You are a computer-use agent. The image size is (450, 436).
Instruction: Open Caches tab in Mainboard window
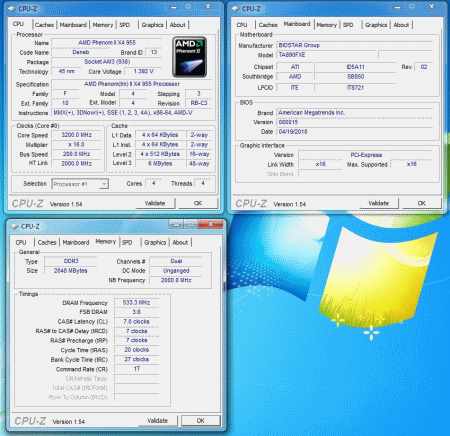tap(268, 25)
